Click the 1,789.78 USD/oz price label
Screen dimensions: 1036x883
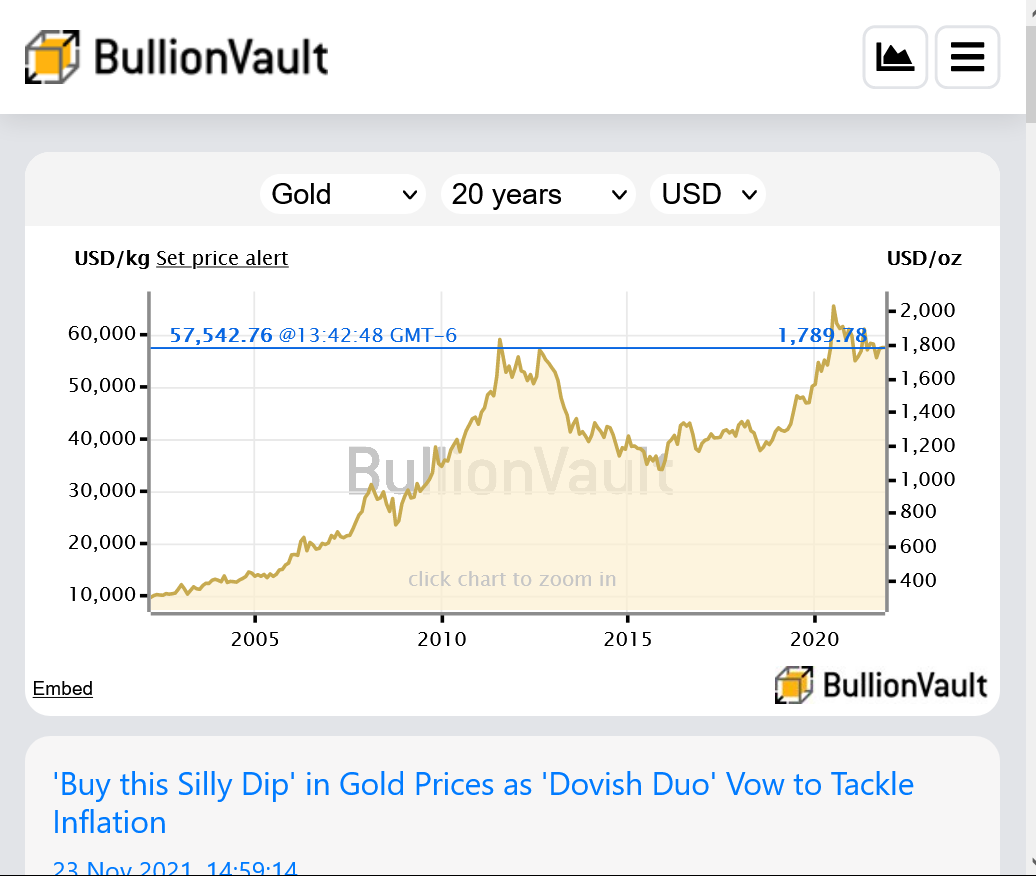point(823,335)
